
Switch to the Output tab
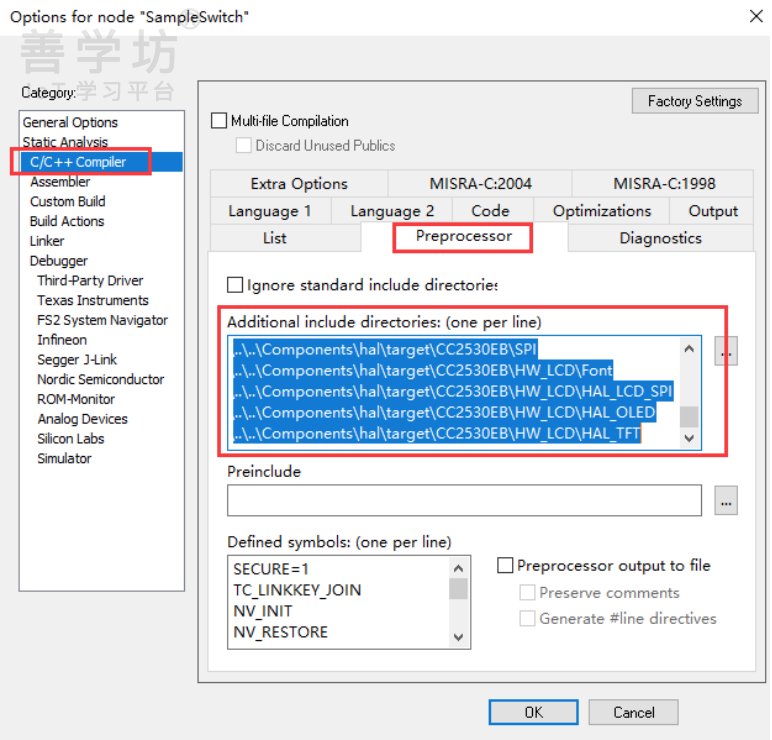click(712, 211)
